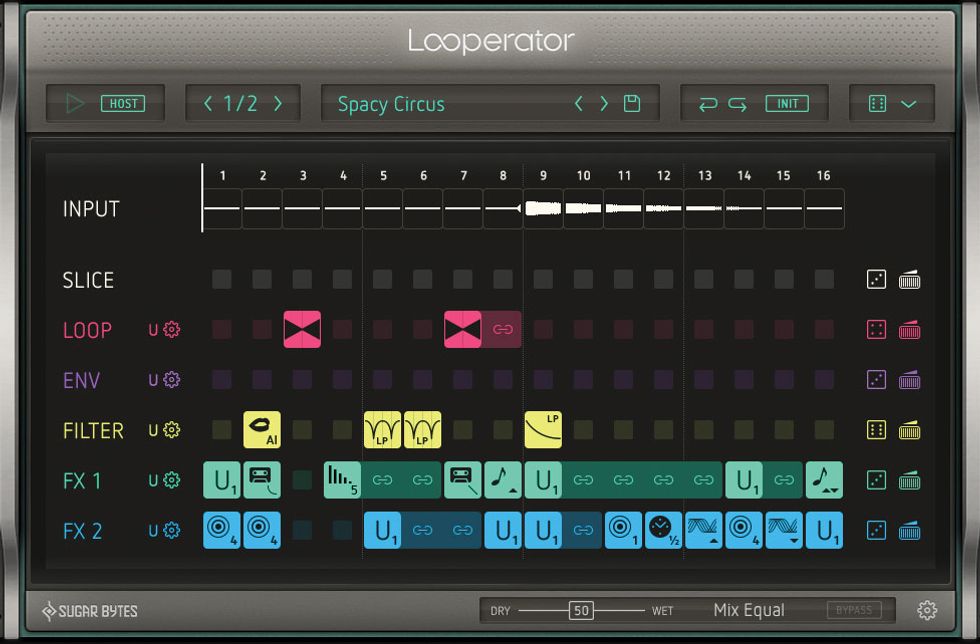Select the FILTER LP comb effect on step 5

click(x=382, y=430)
